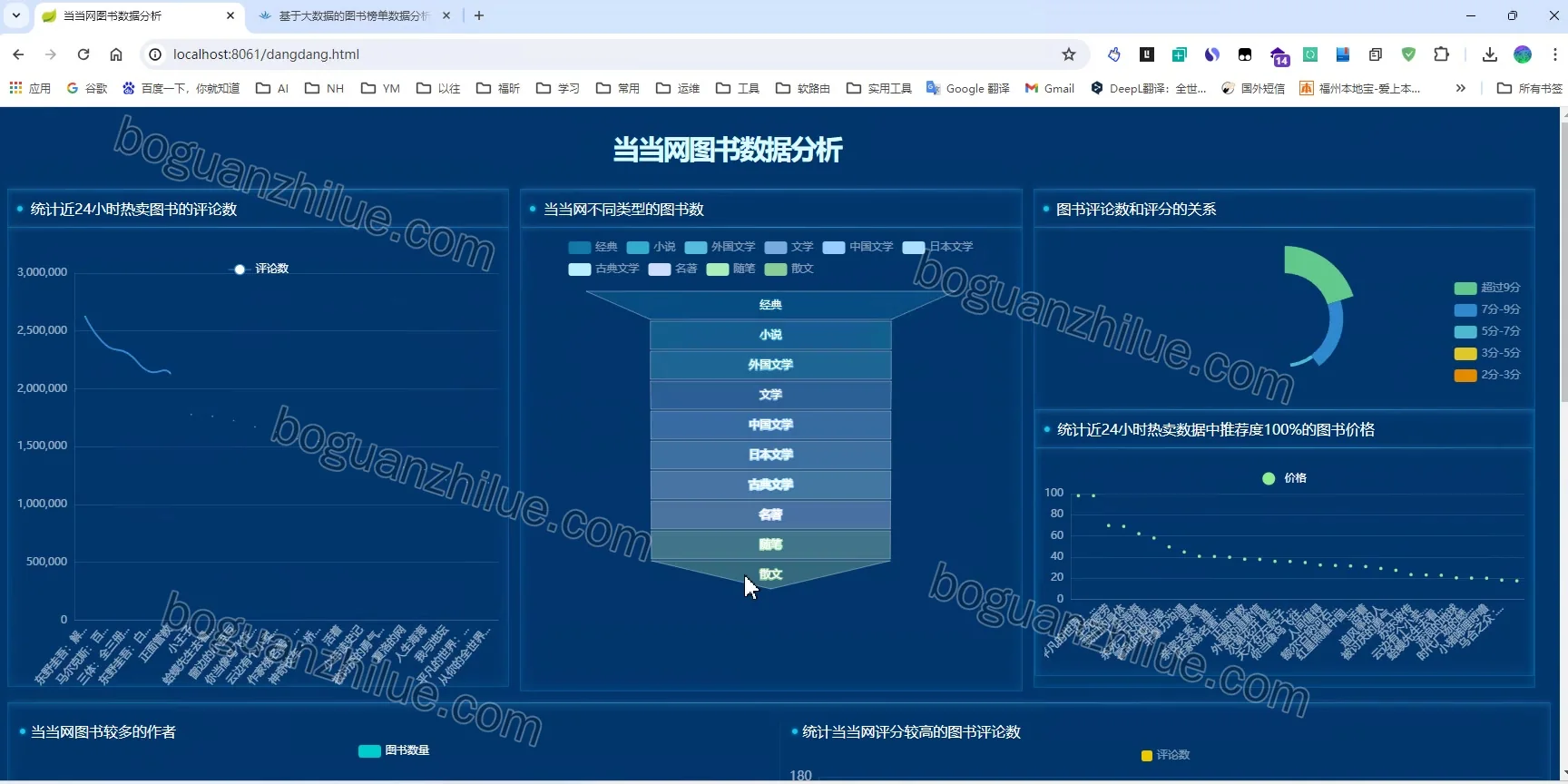The height and width of the screenshot is (784, 1568).
Task: Toggle the 图书数量 legend item
Action: click(x=394, y=750)
